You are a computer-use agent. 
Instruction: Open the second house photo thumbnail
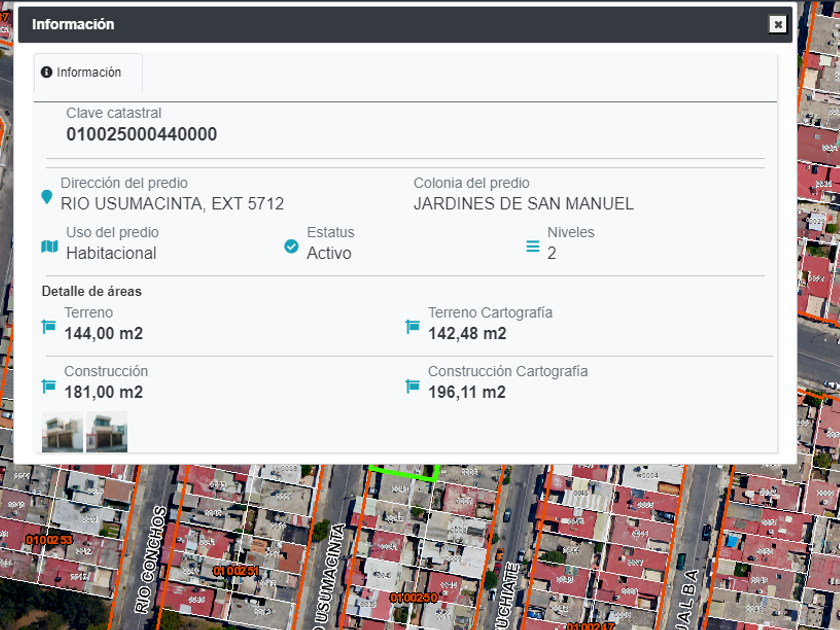click(107, 432)
